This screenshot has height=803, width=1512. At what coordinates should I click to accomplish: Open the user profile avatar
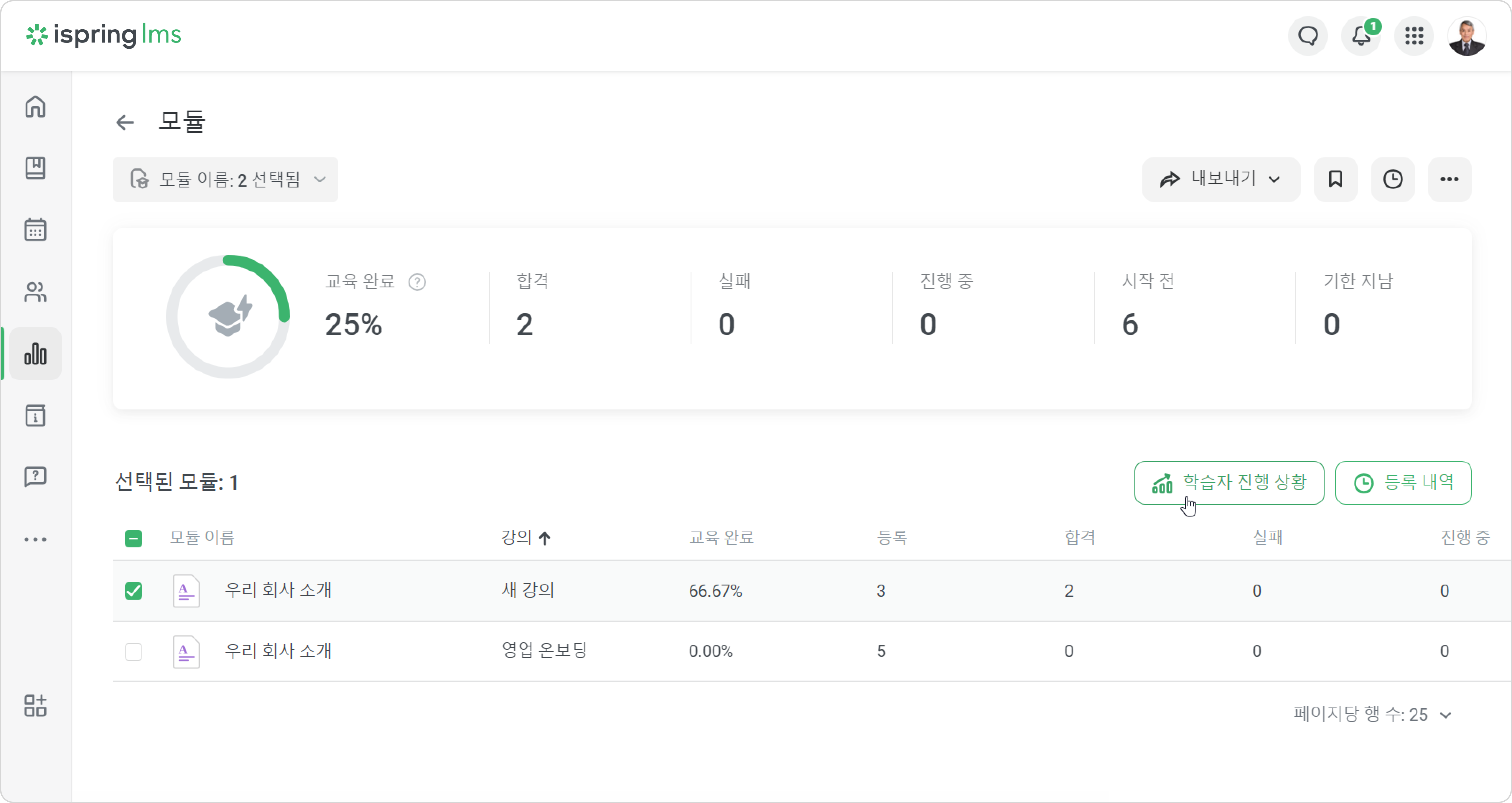coord(1467,36)
